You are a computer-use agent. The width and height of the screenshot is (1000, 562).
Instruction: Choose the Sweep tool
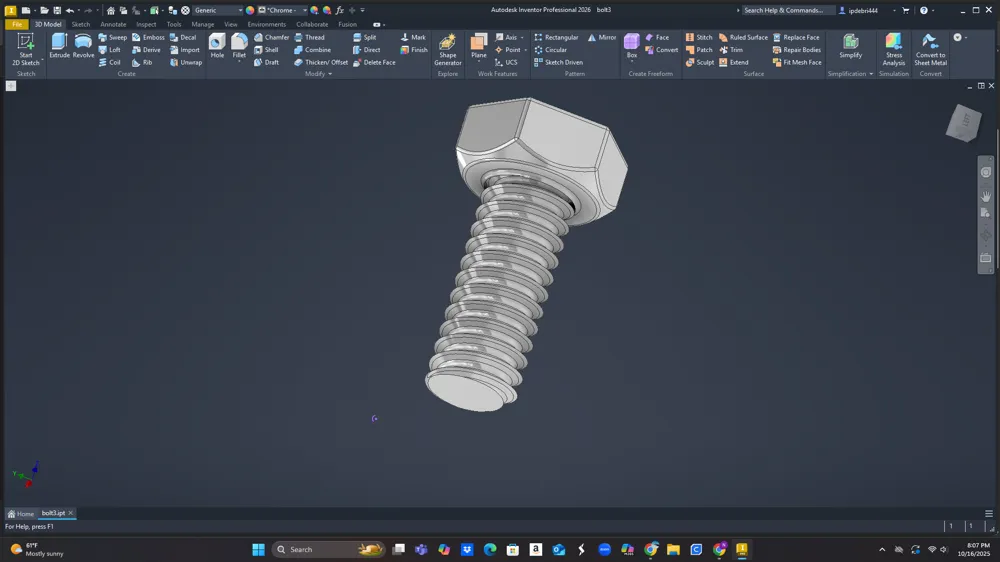tap(112, 38)
